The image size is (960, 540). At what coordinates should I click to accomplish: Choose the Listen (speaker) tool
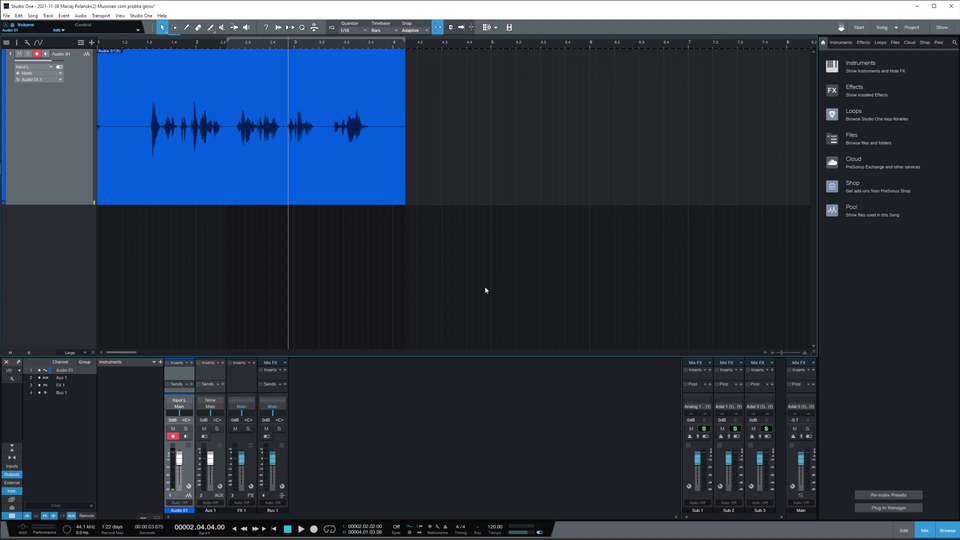tap(247, 27)
